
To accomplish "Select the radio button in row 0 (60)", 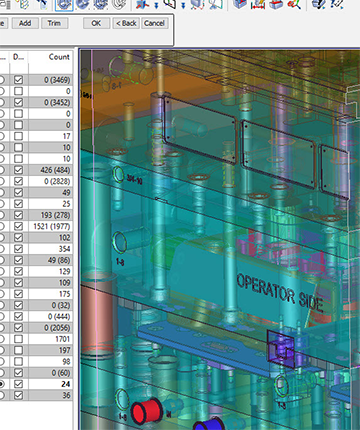I will tap(2, 373).
